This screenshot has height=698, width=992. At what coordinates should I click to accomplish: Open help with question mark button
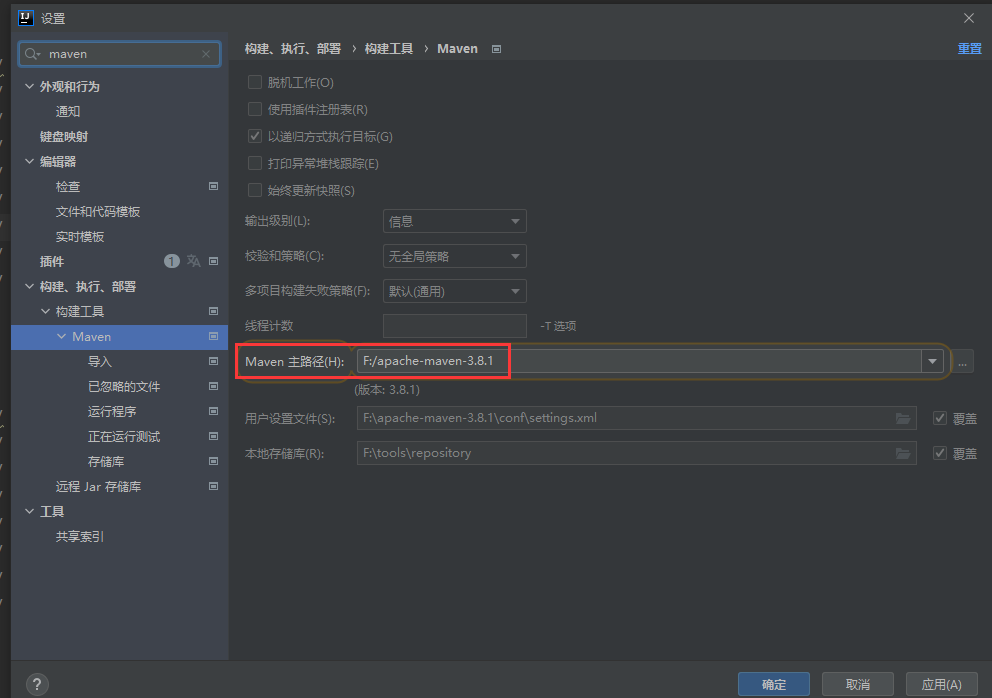tap(37, 684)
